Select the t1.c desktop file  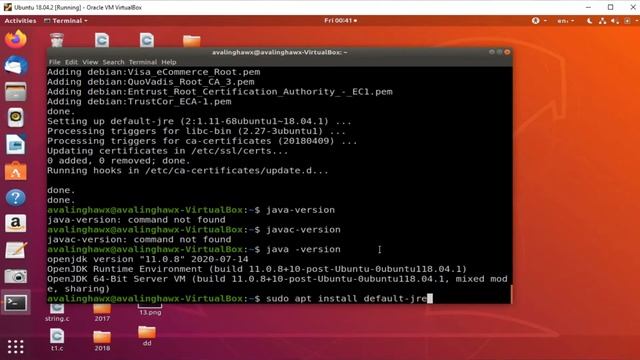pos(57,340)
